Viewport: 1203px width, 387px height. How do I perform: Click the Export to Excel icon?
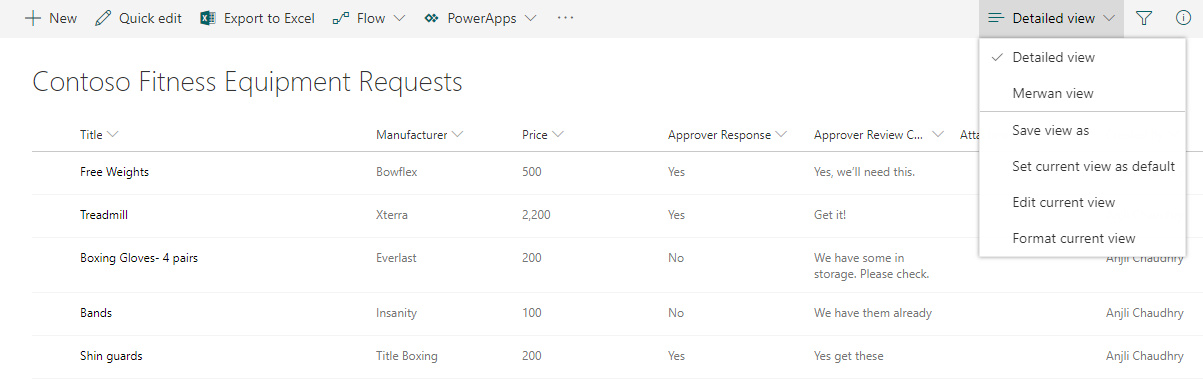[208, 18]
